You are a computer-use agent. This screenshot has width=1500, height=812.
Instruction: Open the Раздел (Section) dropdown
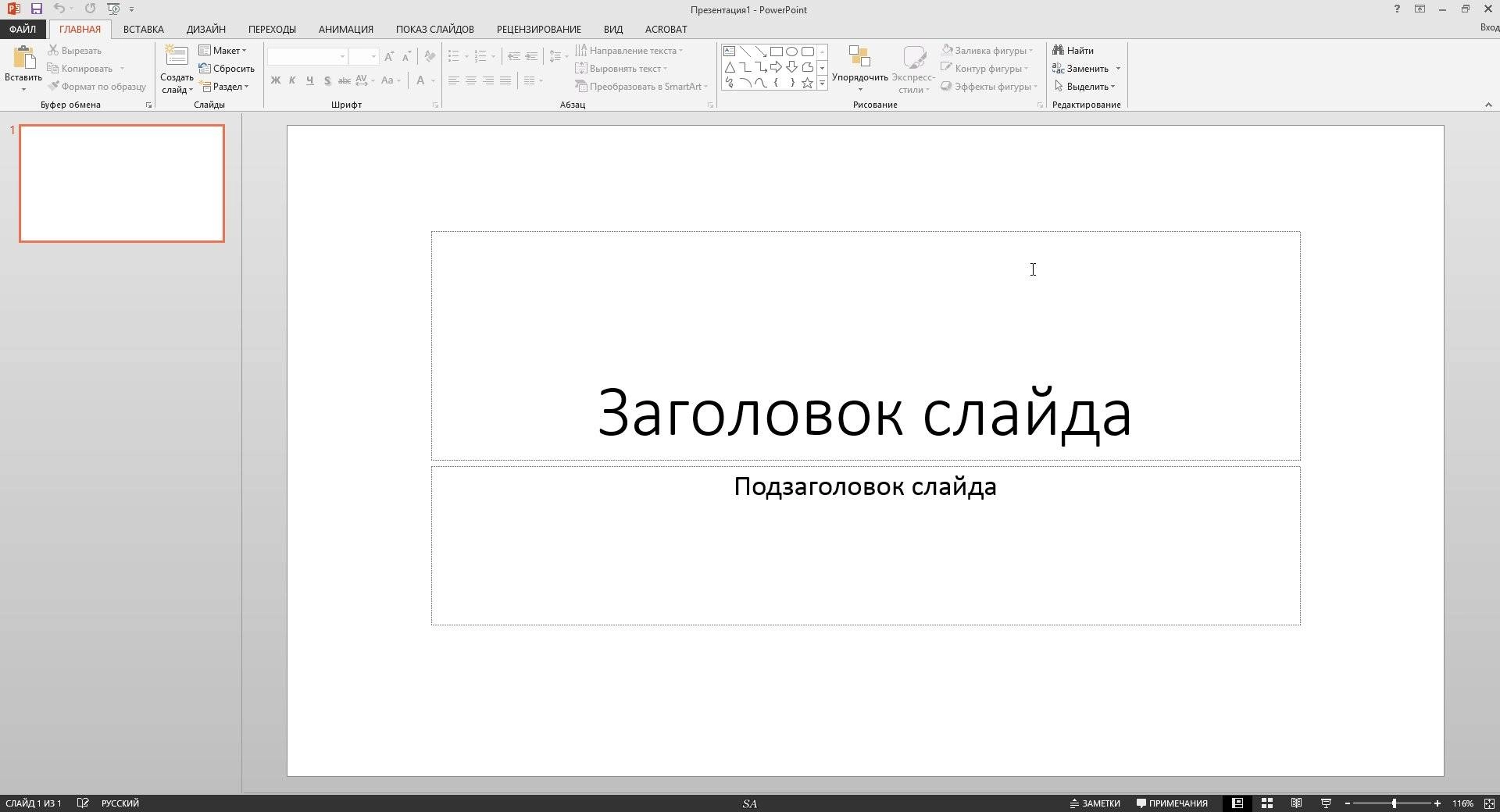[224, 86]
